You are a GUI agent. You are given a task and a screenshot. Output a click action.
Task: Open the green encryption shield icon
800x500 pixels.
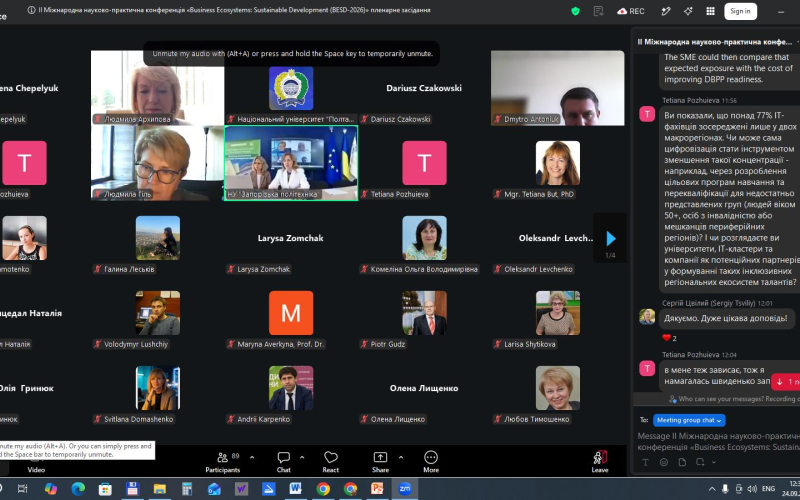(576, 11)
